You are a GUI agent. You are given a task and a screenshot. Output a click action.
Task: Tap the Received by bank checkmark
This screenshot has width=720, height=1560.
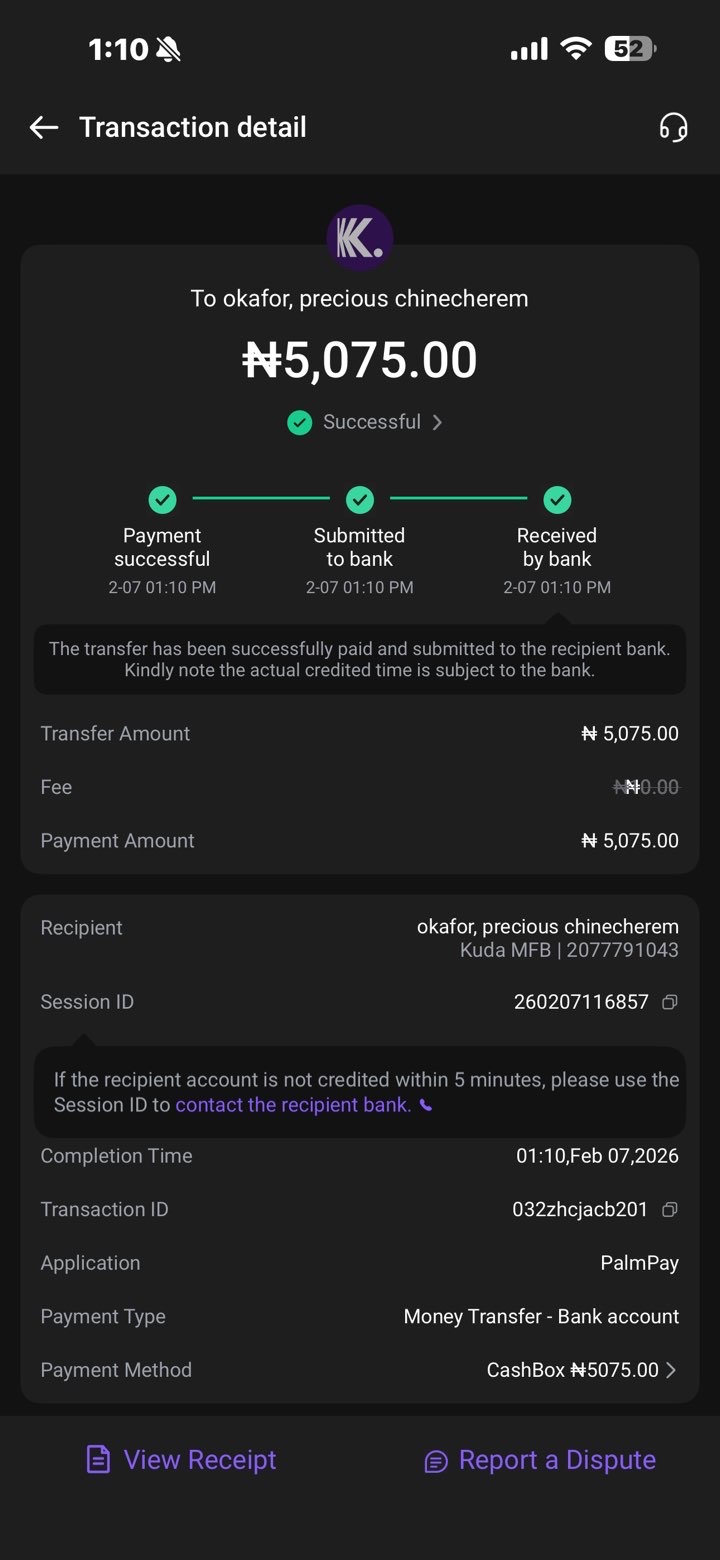tap(557, 499)
